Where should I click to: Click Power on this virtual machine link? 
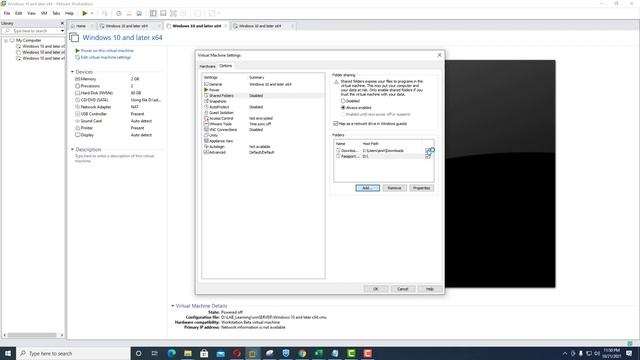click(107, 51)
